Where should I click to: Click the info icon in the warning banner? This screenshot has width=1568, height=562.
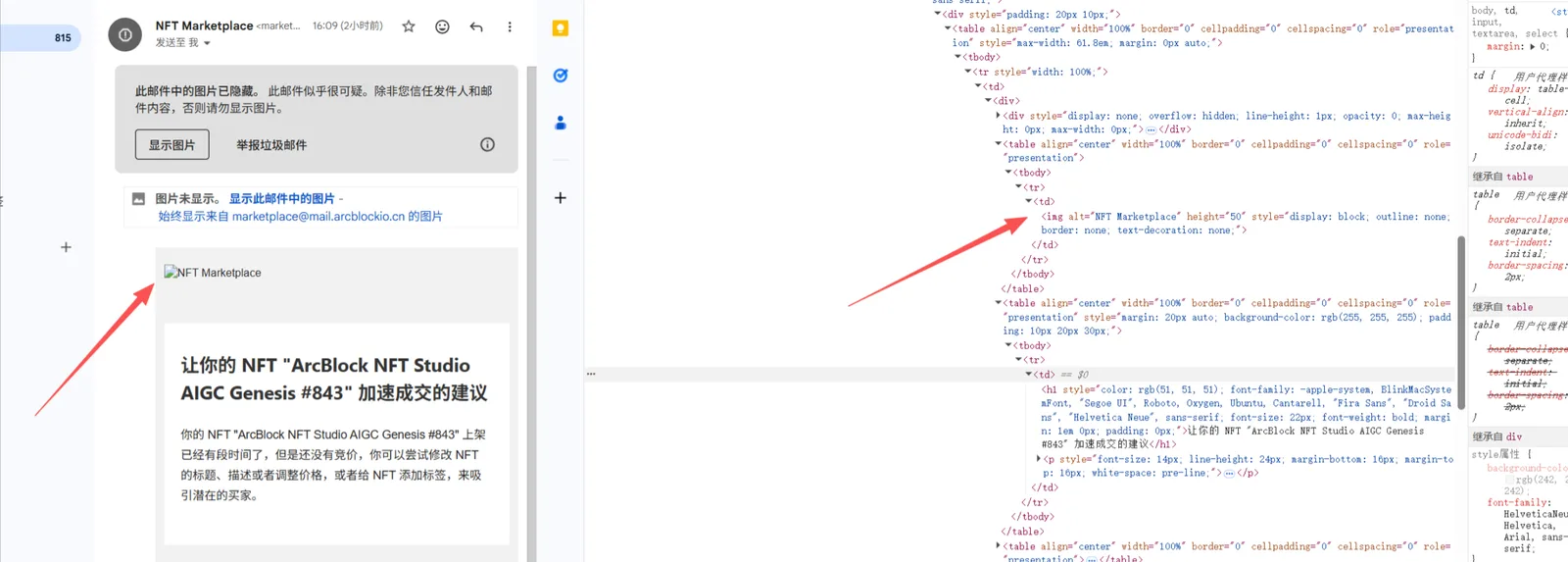pyautogui.click(x=487, y=144)
